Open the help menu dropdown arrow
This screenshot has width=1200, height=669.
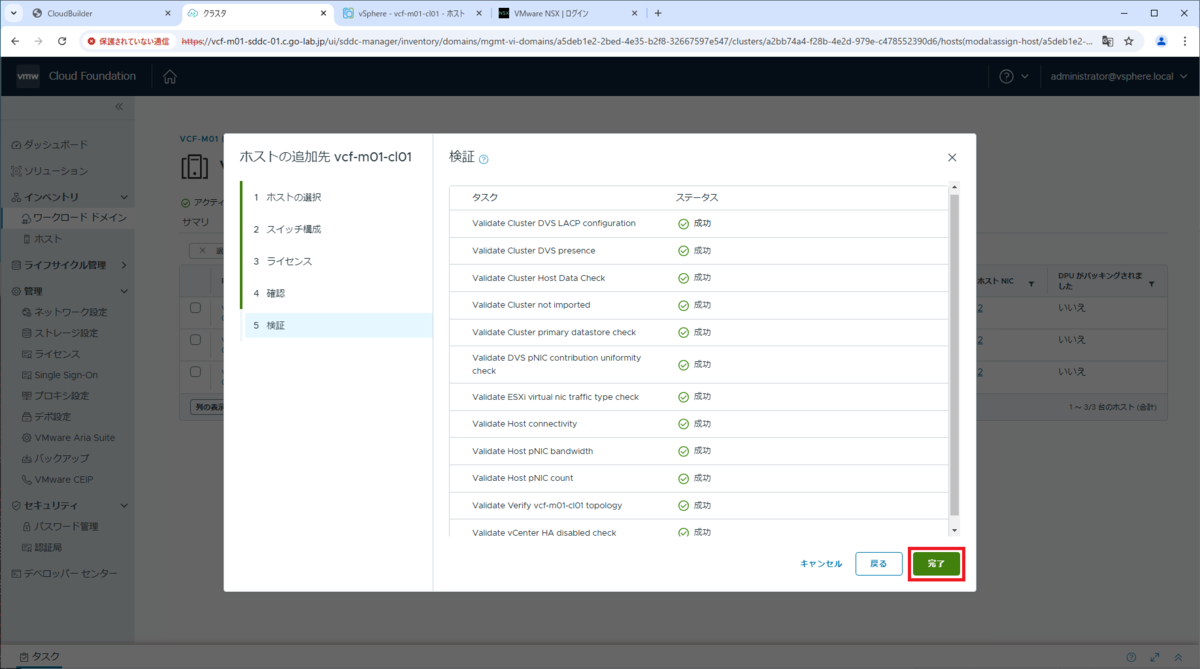pos(1025,77)
